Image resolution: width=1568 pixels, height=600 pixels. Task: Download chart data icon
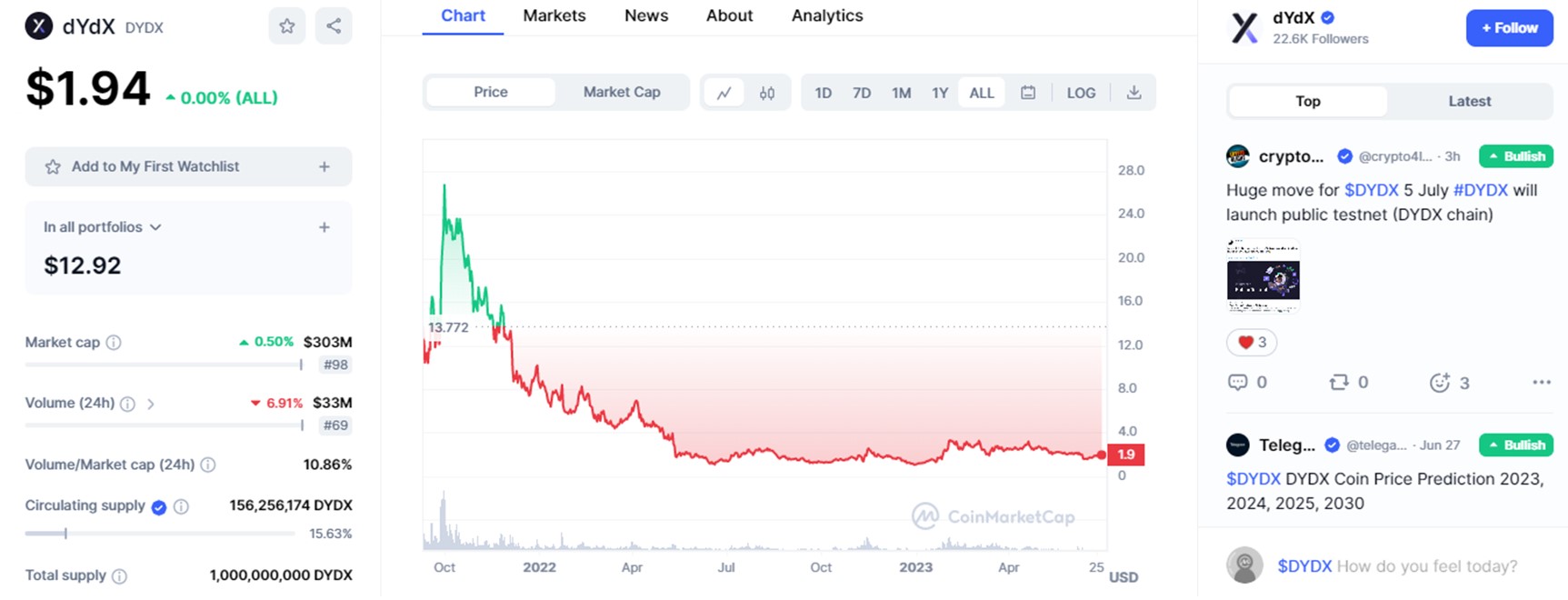(x=1134, y=93)
